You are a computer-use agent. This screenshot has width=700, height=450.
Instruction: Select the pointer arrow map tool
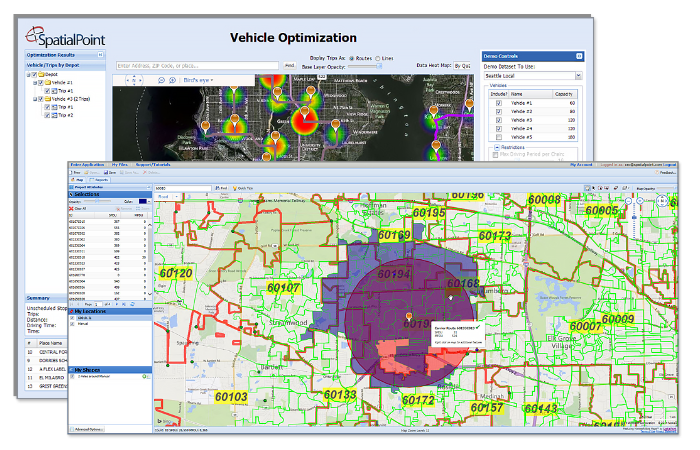tap(594, 188)
